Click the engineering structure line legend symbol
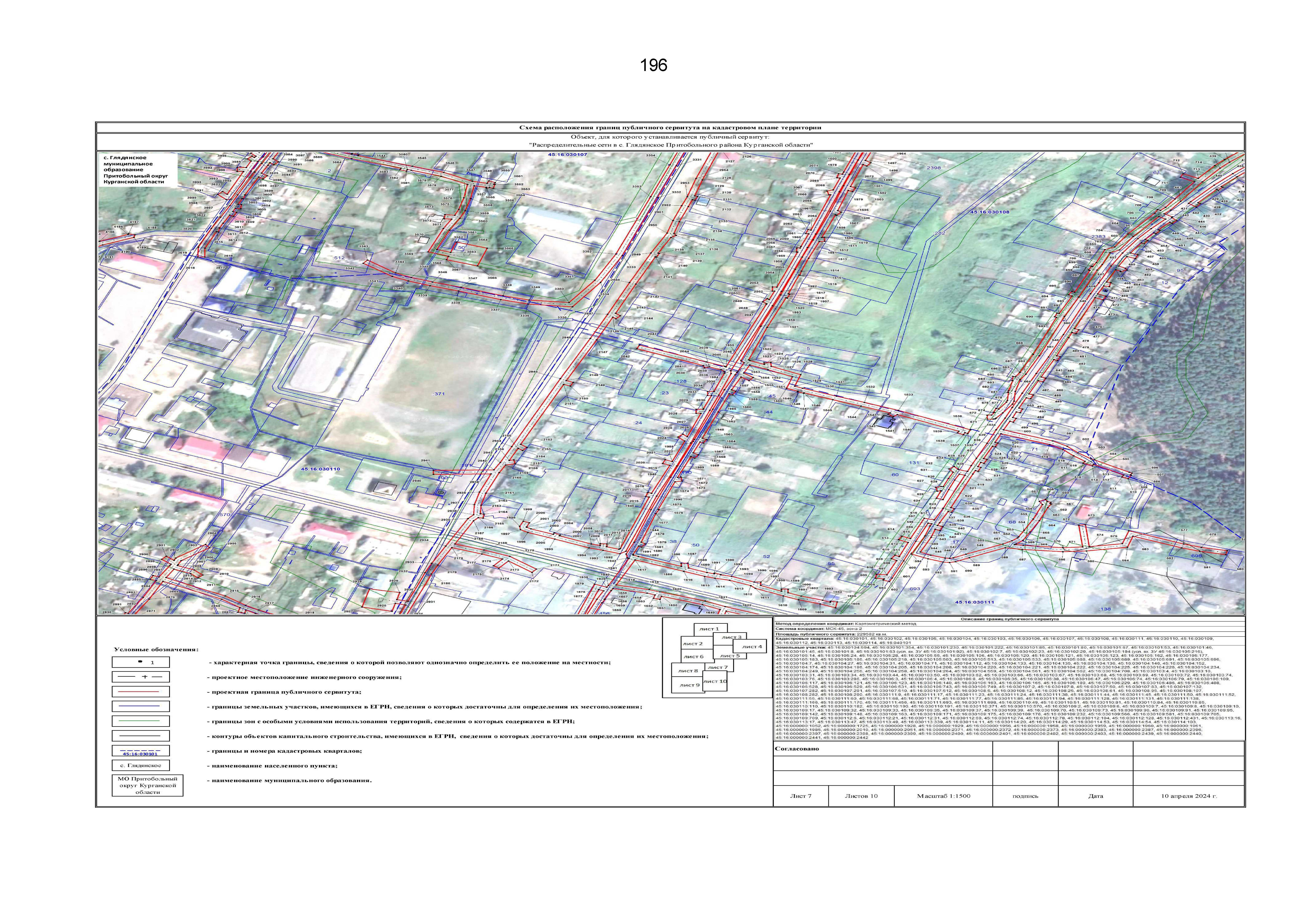Viewport: 1307px width, 924px height. (141, 677)
